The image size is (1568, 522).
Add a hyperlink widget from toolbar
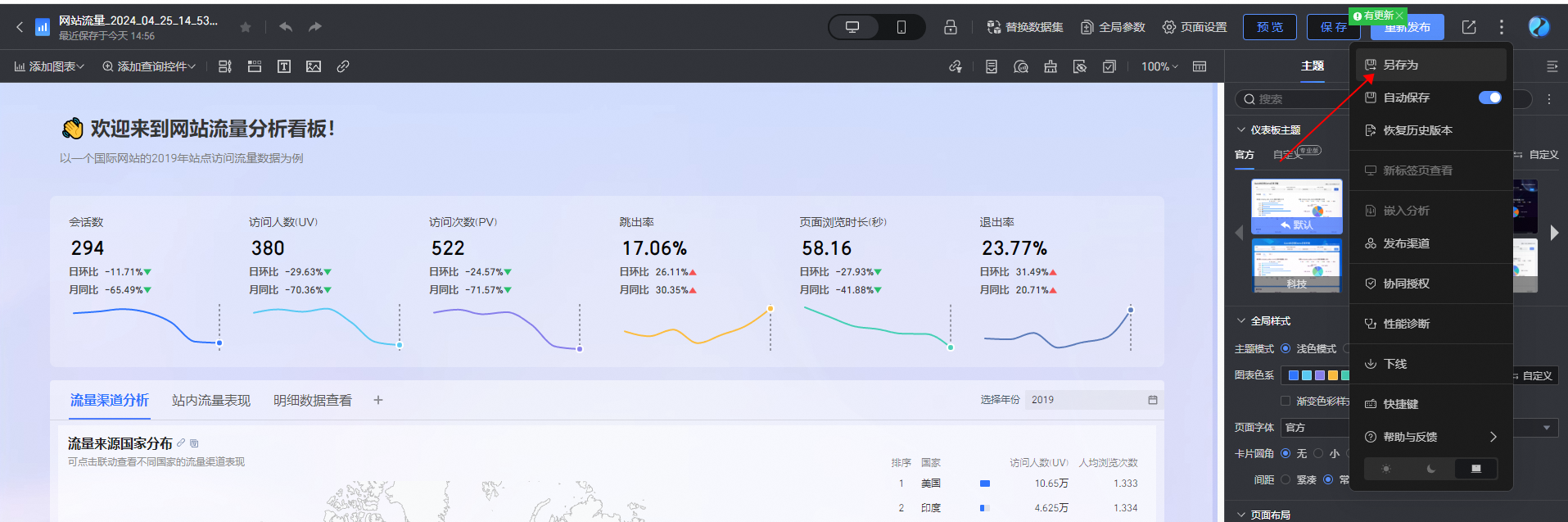click(343, 66)
